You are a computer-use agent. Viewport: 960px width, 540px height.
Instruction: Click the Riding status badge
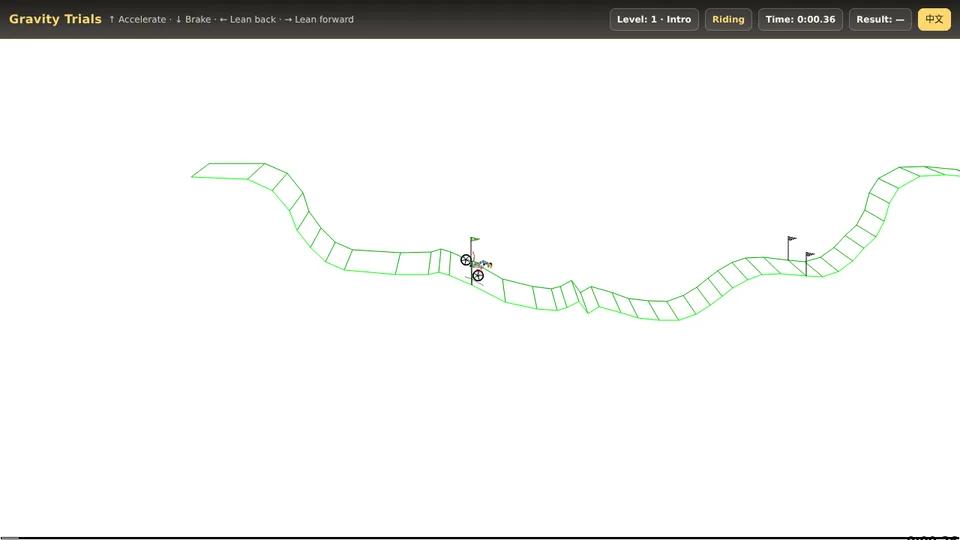(728, 20)
